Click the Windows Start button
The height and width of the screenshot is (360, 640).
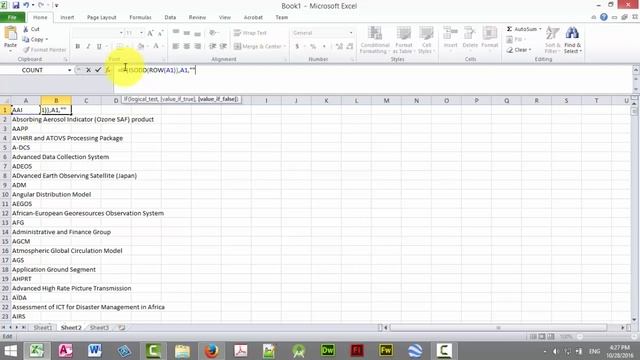(x=11, y=351)
